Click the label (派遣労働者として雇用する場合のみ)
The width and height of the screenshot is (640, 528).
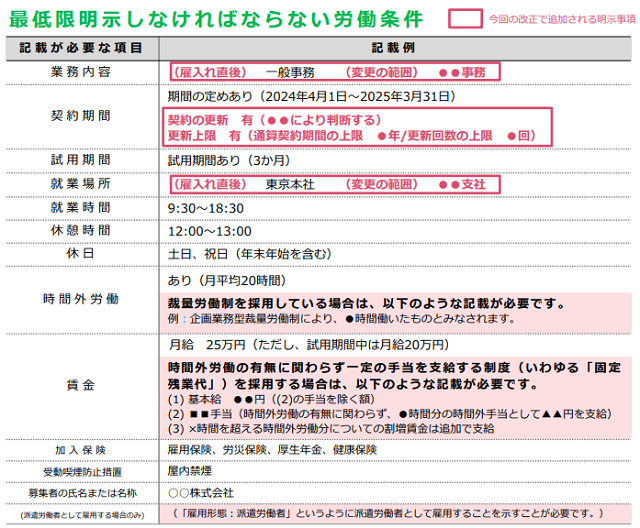point(82,515)
